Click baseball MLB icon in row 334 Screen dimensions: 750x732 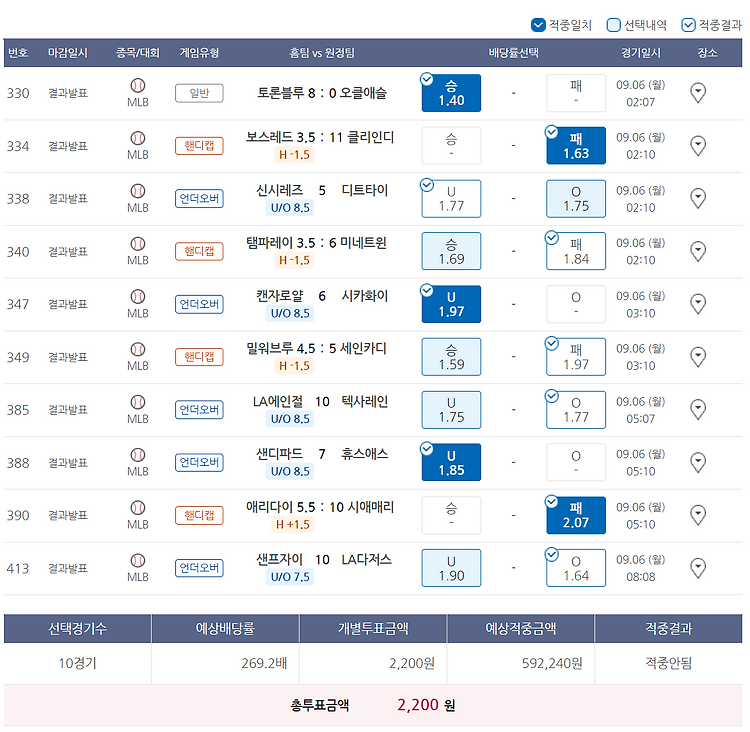tap(138, 138)
